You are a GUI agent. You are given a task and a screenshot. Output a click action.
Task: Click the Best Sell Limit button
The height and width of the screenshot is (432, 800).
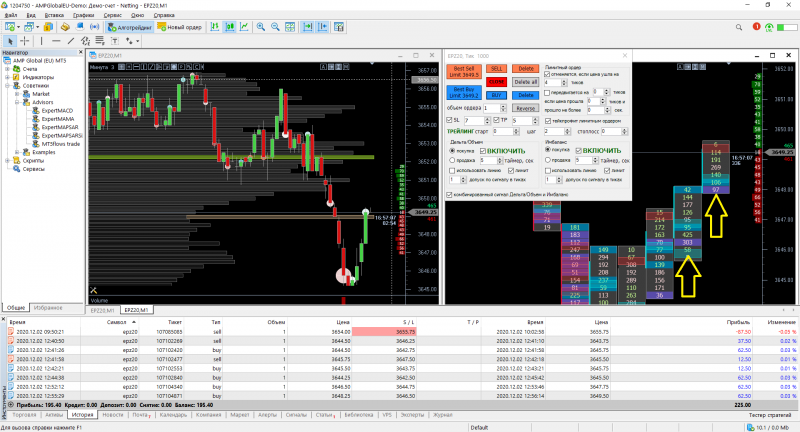click(x=464, y=71)
